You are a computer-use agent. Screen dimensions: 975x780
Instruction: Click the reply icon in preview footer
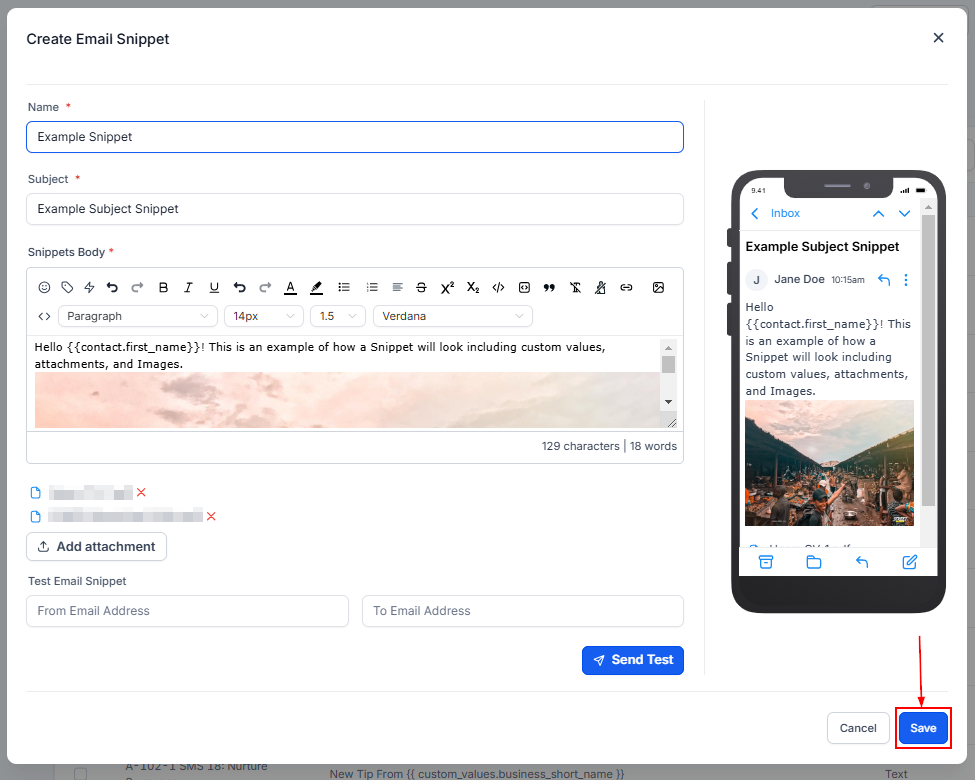coord(862,562)
